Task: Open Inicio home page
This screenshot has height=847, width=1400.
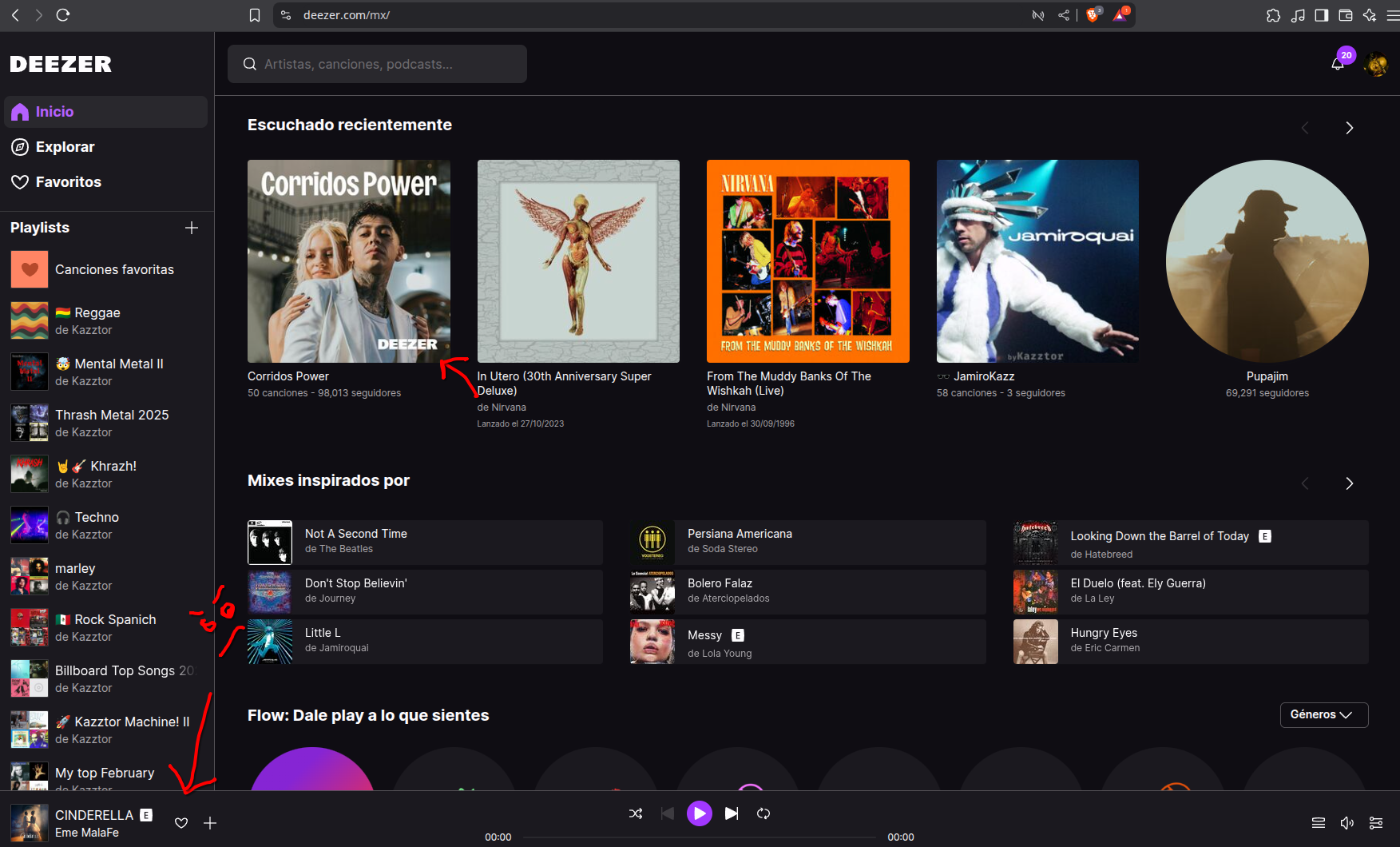Action: click(105, 112)
